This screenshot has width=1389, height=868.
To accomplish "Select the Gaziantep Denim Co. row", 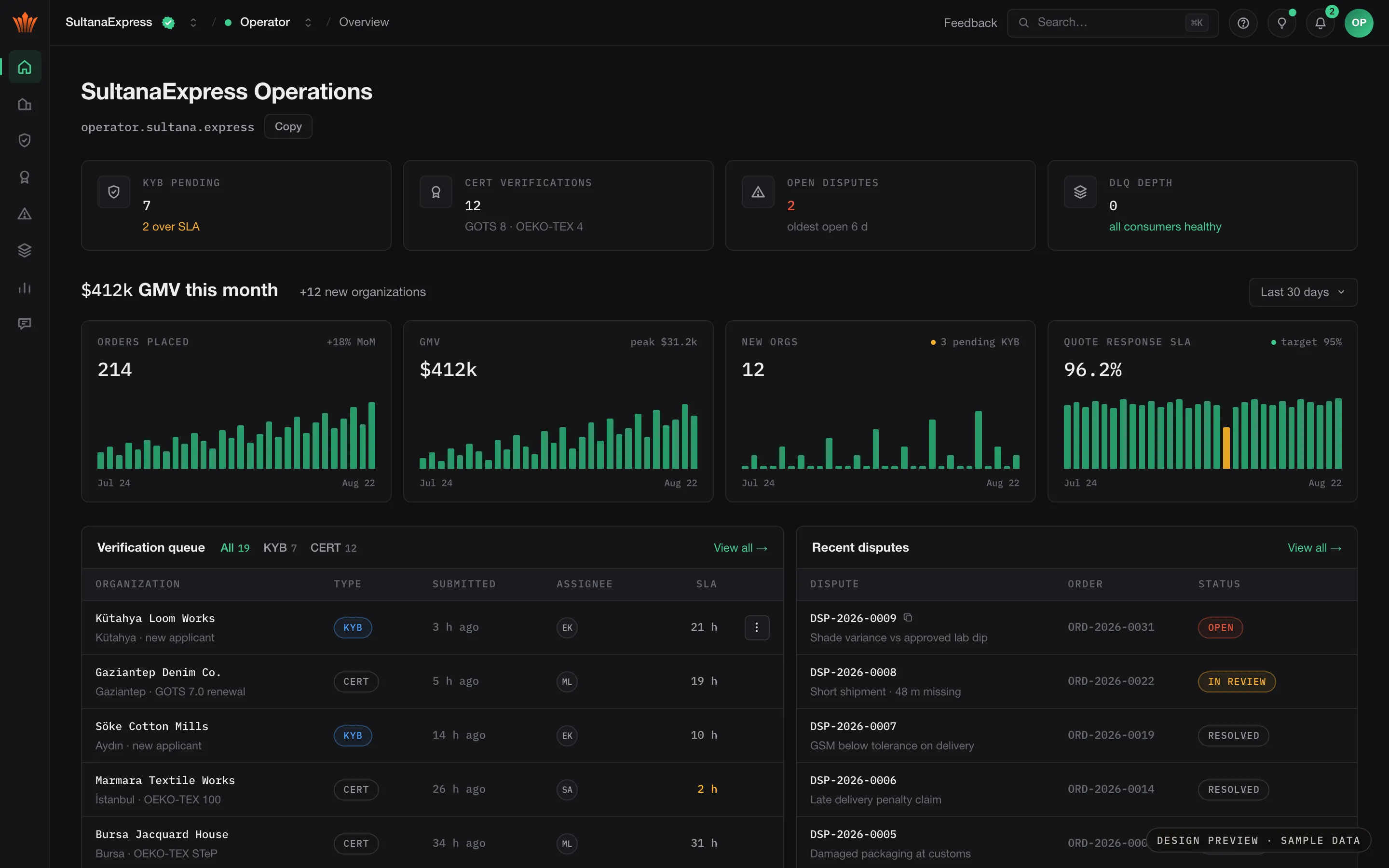I will 432,681.
